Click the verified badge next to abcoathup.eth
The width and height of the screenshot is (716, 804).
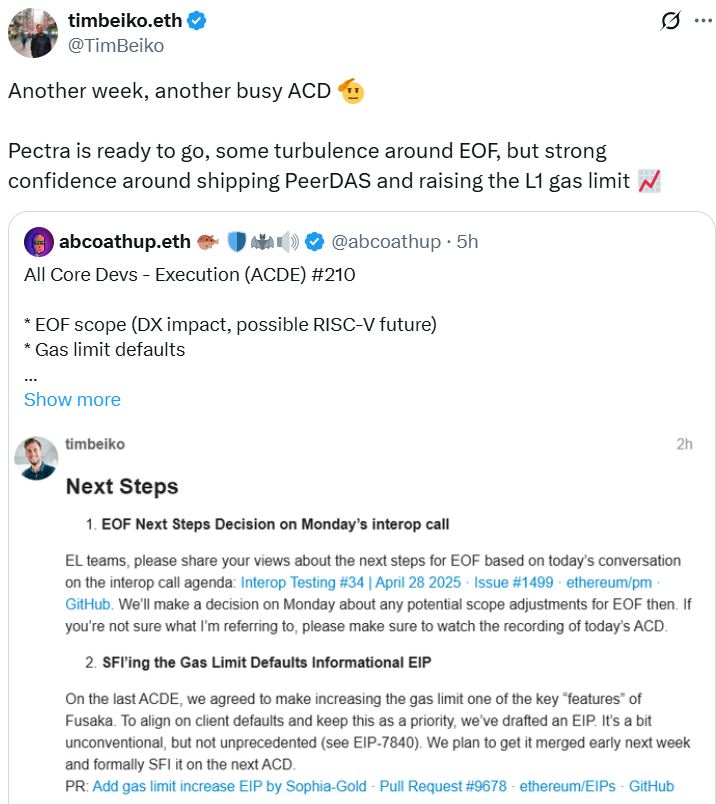(314, 242)
